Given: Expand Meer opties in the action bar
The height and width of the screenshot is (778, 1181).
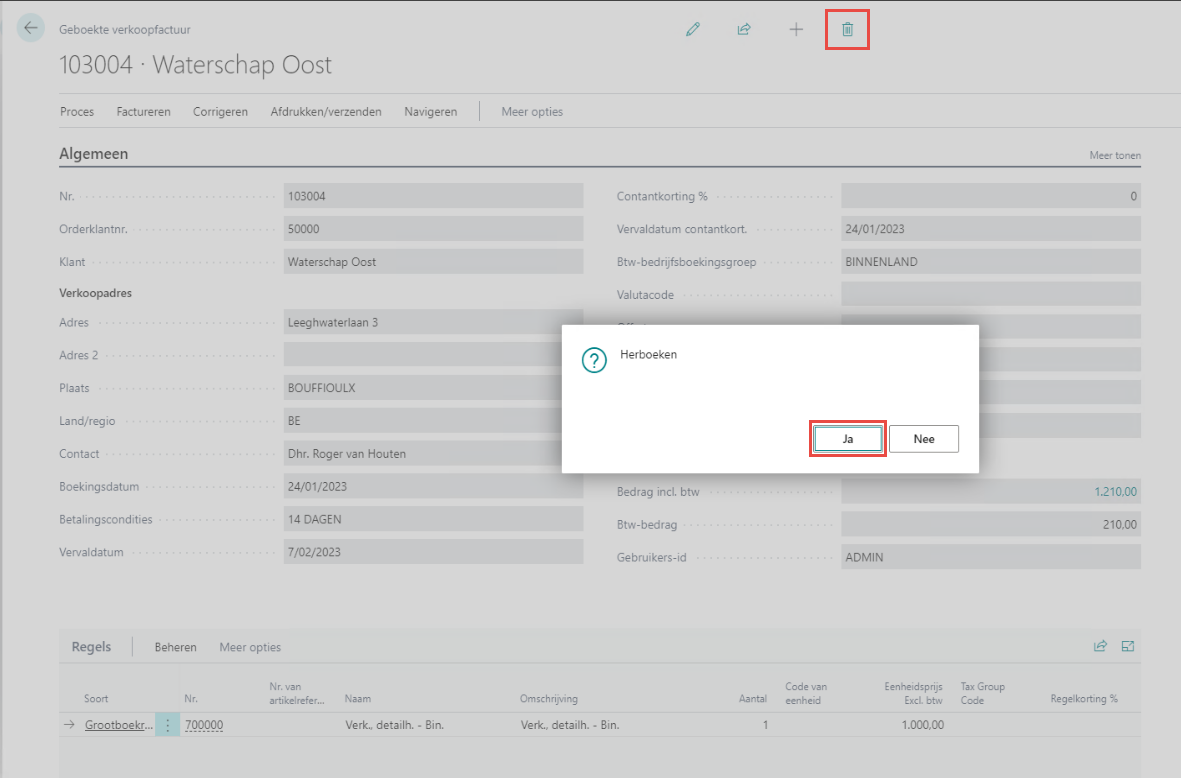Looking at the screenshot, I should [531, 112].
